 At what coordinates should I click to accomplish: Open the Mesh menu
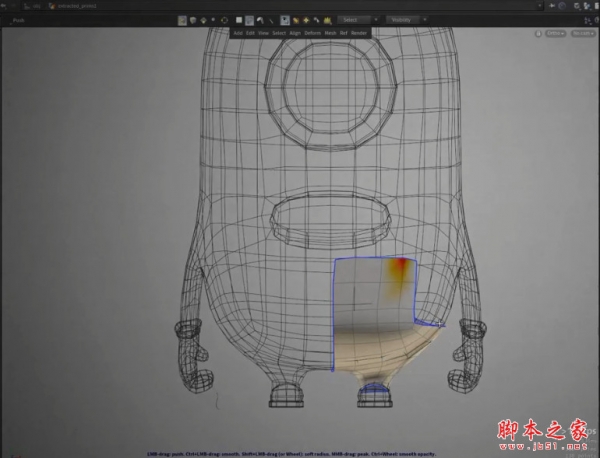pyautogui.click(x=330, y=33)
